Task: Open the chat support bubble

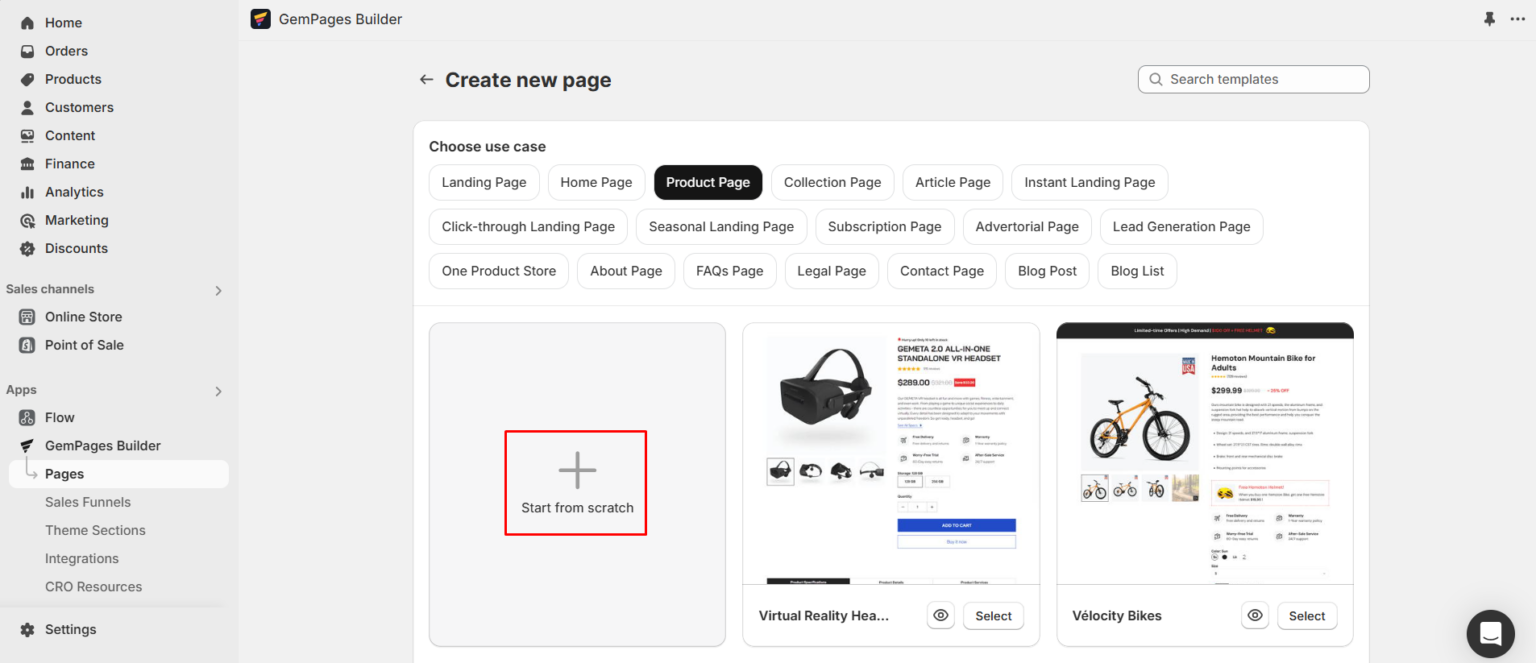Action: click(1490, 633)
